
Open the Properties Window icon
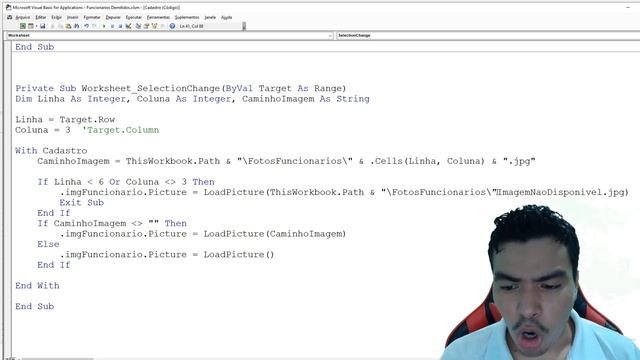(146, 26)
